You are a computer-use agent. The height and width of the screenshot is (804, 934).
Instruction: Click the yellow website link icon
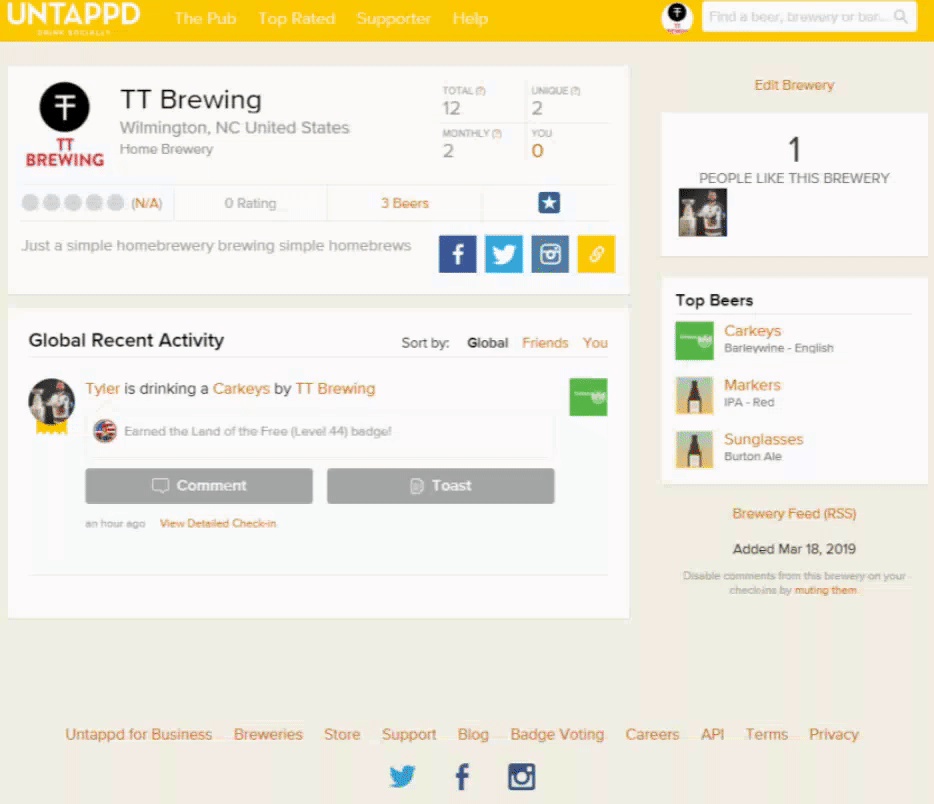coord(596,254)
